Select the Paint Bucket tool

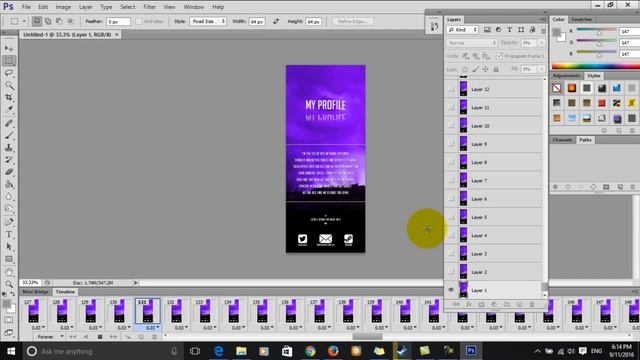[9, 184]
